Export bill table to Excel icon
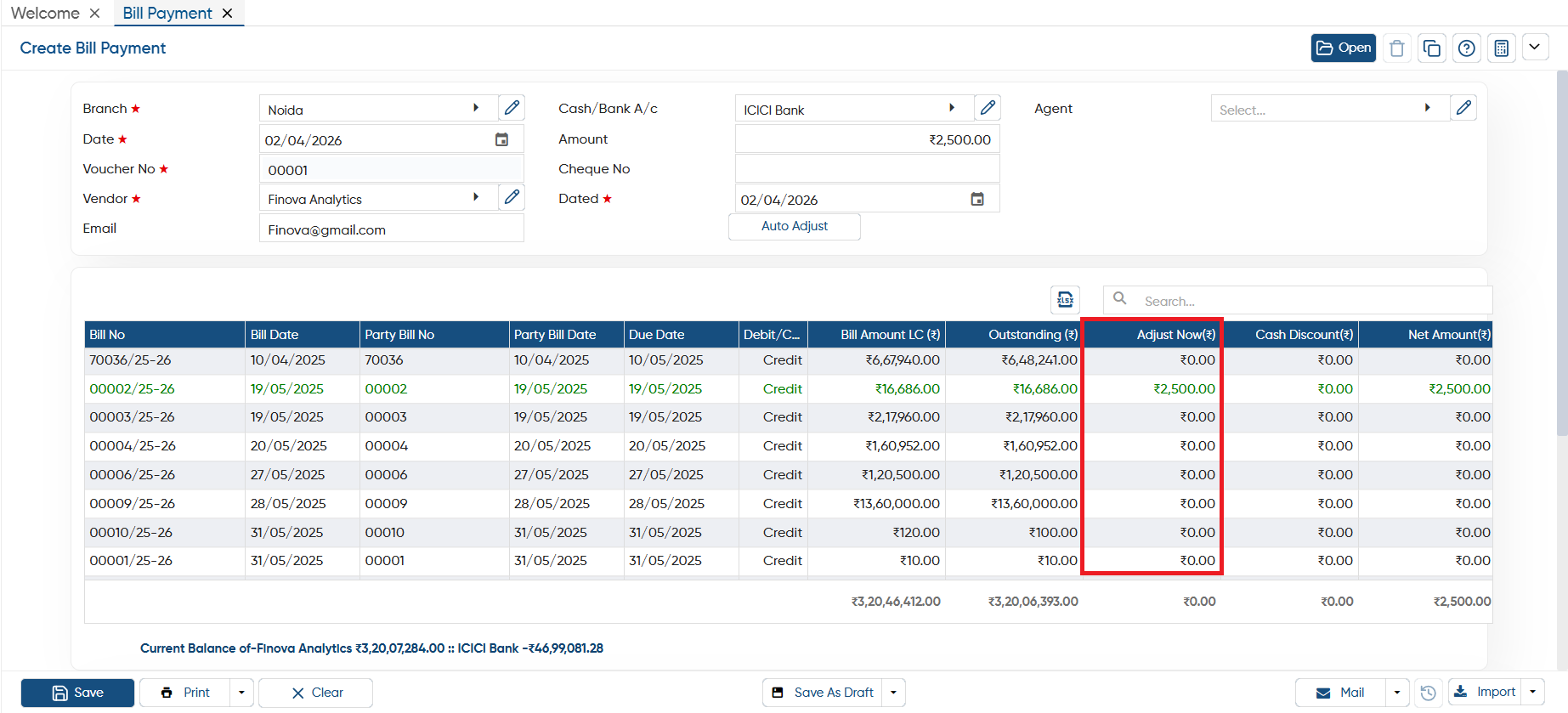Image resolution: width=1568 pixels, height=713 pixels. [1065, 300]
